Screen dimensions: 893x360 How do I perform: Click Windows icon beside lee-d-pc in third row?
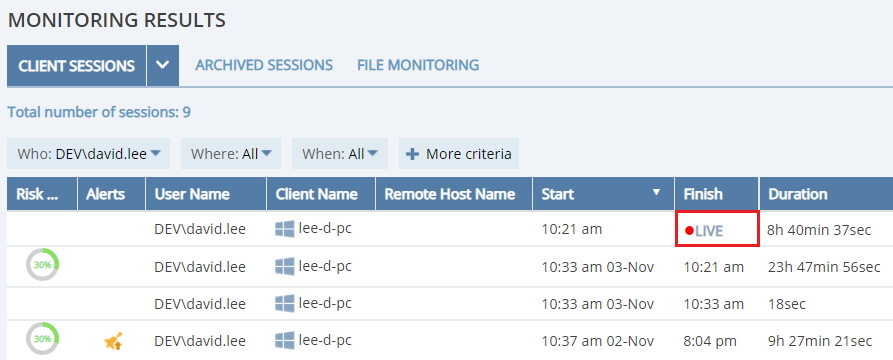point(285,304)
